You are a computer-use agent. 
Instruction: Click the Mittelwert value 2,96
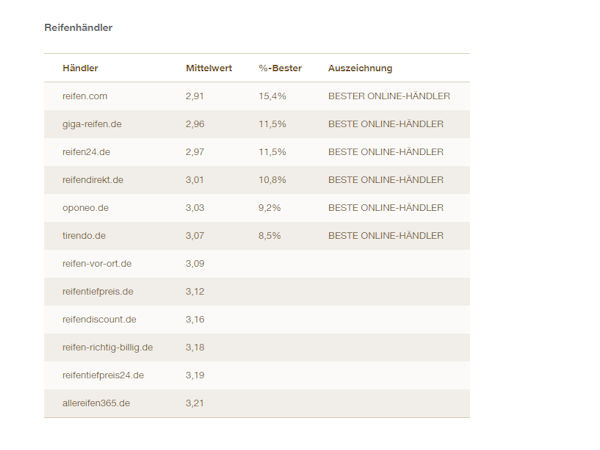195,124
